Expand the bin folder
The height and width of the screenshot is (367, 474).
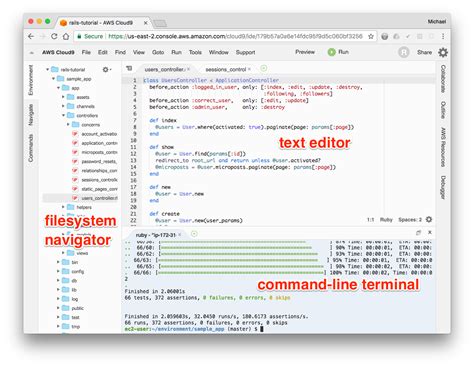coord(58,262)
